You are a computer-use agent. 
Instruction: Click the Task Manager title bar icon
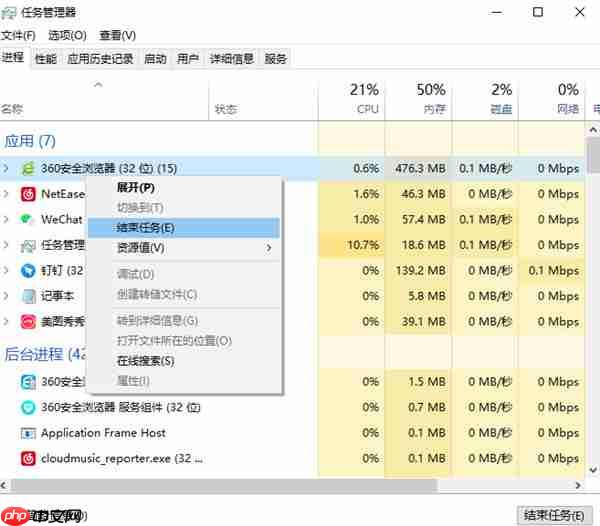9,12
